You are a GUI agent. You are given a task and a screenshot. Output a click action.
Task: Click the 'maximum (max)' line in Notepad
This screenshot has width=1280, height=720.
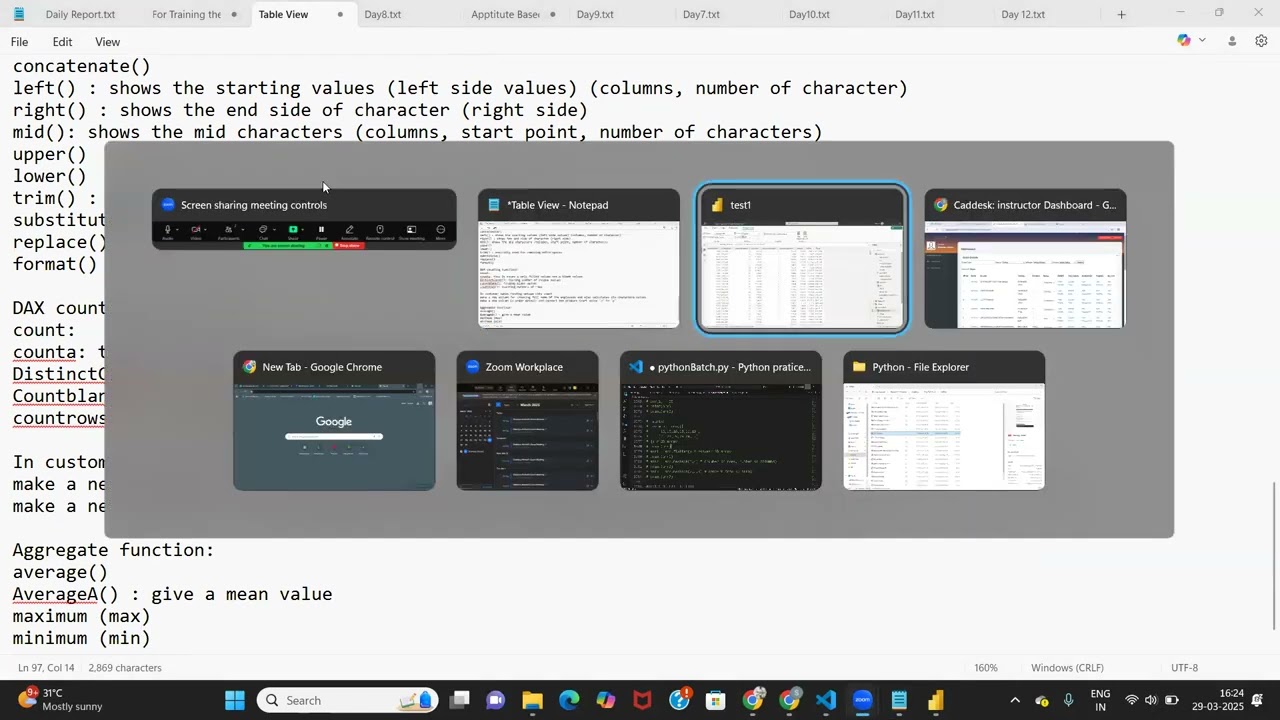[x=82, y=616]
